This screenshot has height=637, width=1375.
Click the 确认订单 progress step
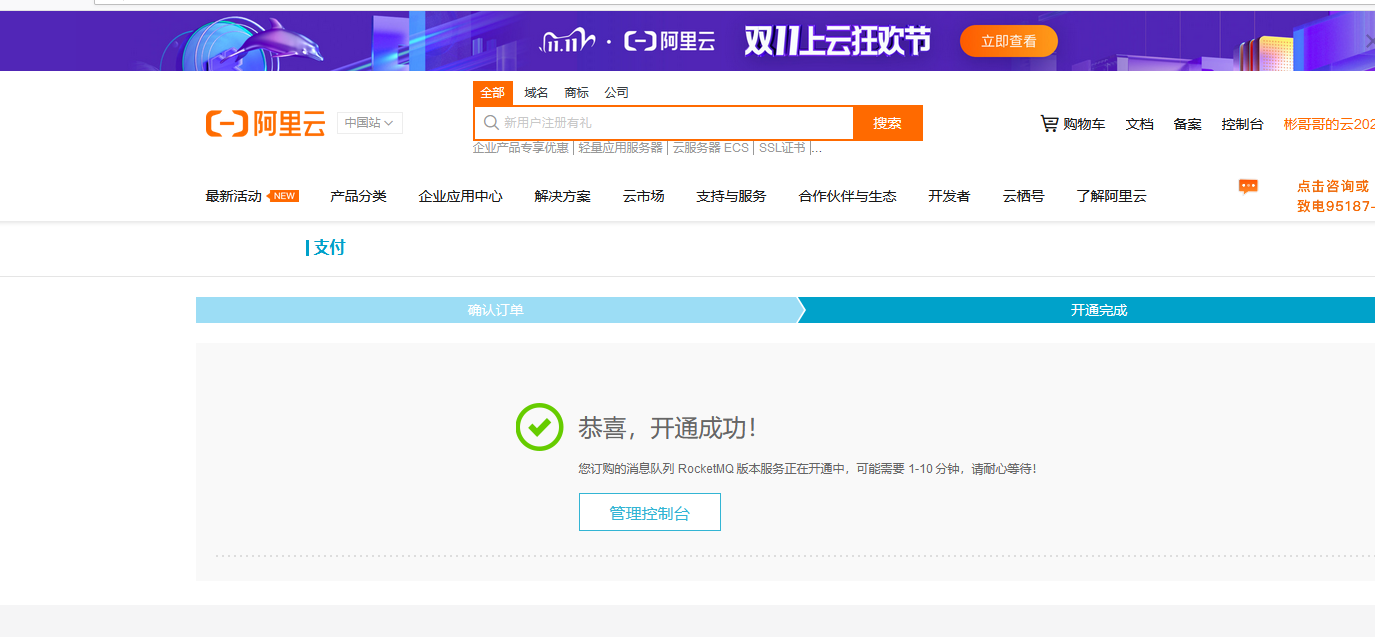[x=496, y=310]
